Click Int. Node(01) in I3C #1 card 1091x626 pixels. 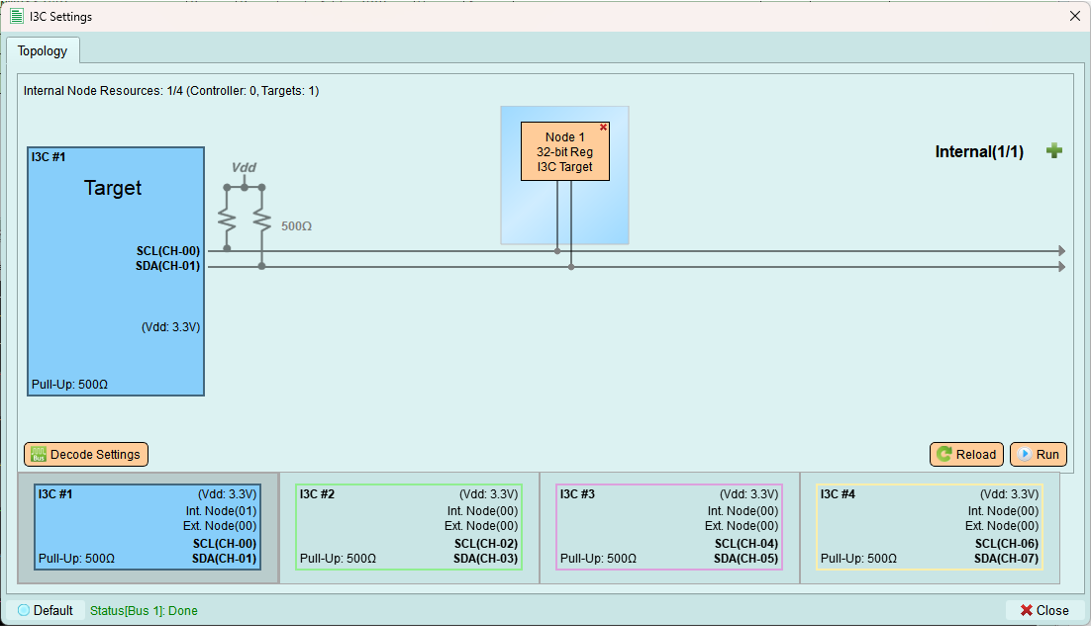pos(221,511)
